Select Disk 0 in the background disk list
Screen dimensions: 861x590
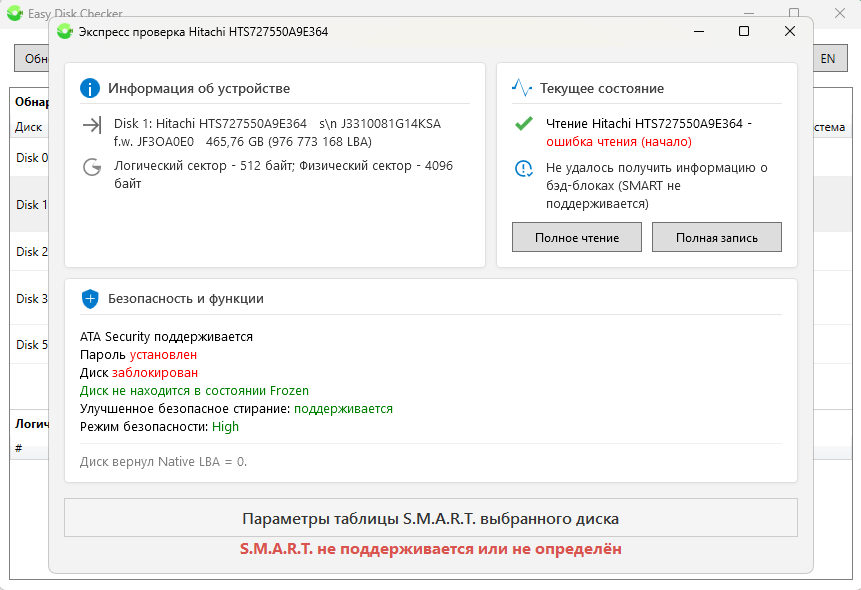point(28,158)
